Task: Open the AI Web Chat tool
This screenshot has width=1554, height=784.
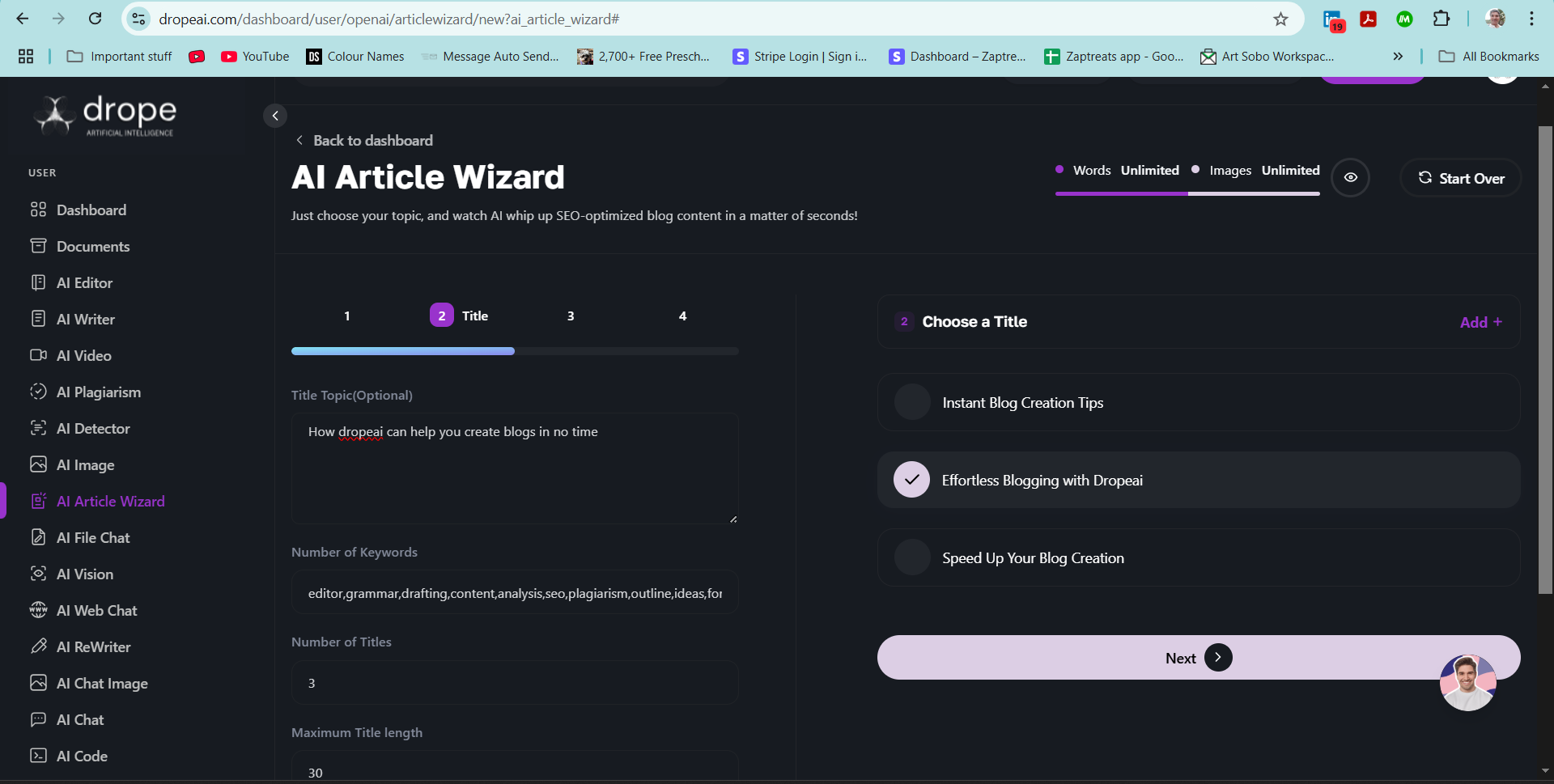Action: (x=96, y=610)
